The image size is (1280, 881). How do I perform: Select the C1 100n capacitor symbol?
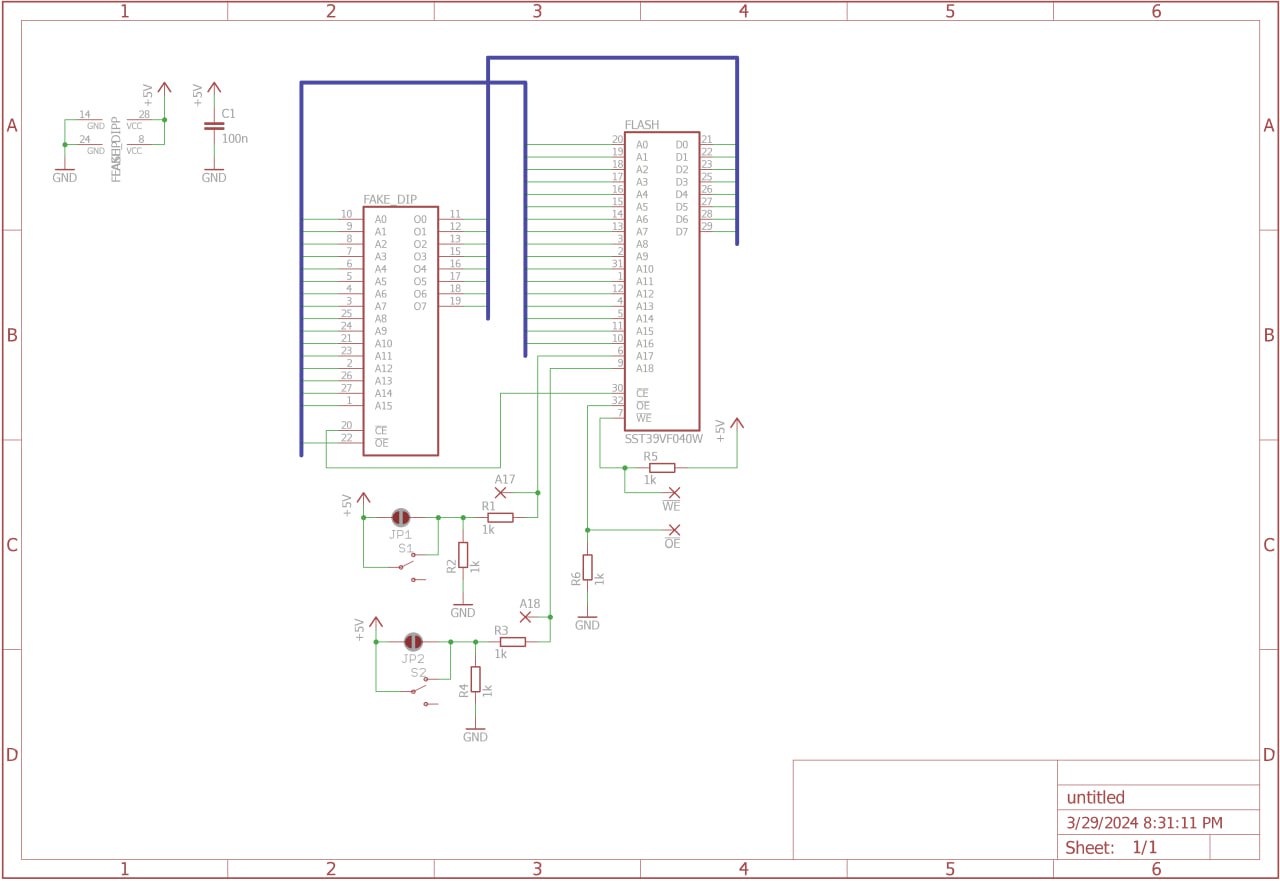click(213, 127)
